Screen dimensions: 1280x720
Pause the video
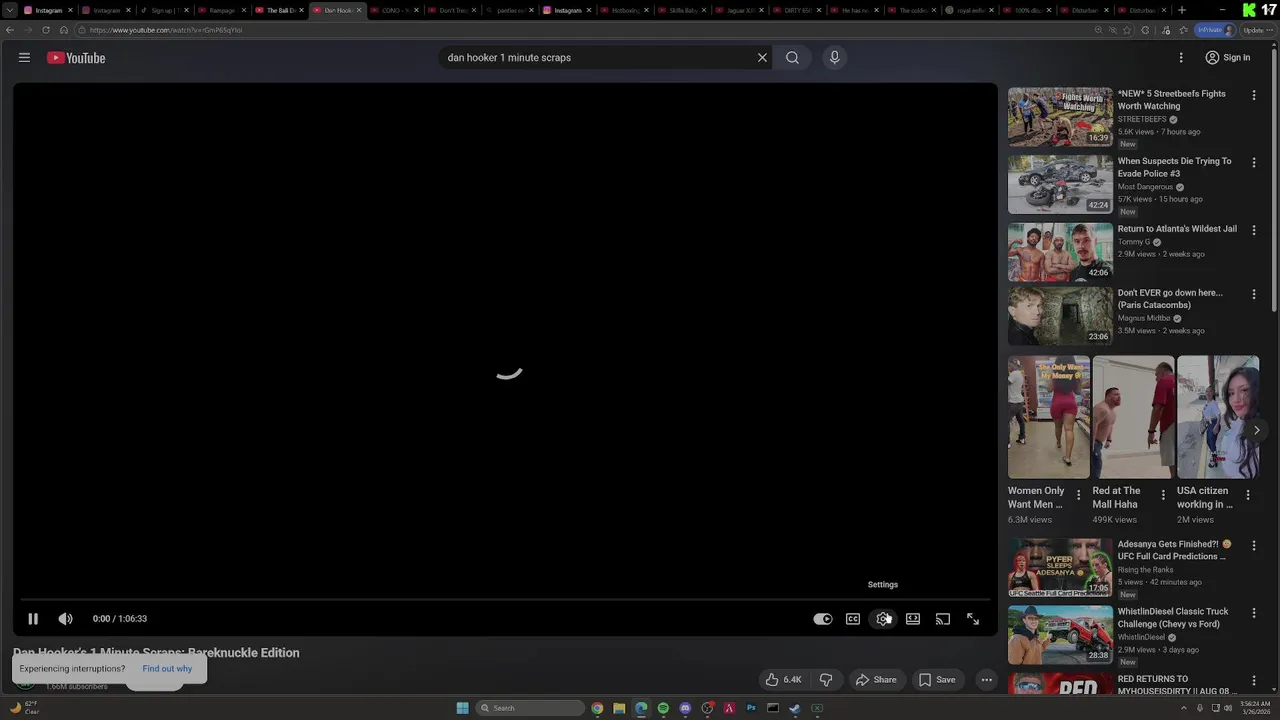33,619
